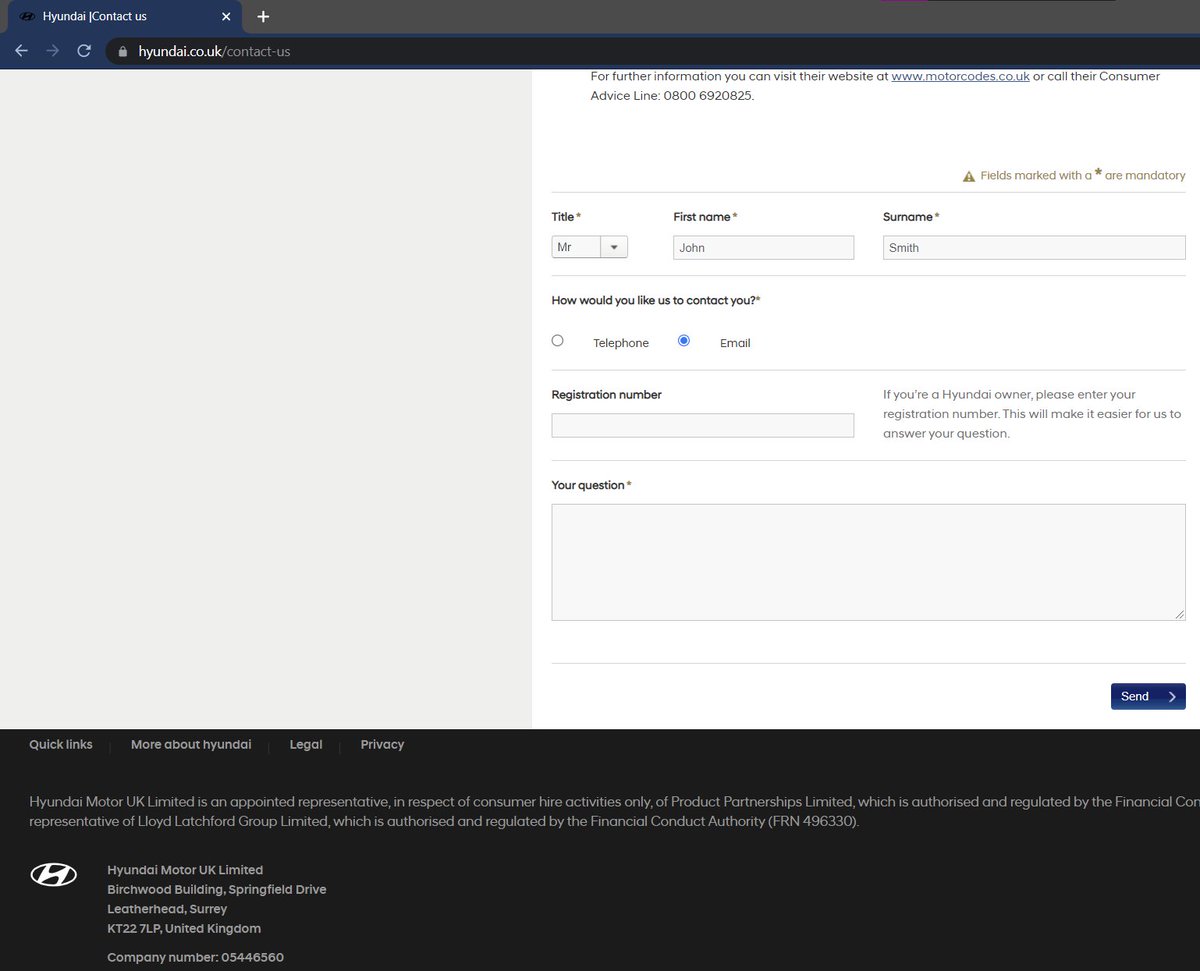Reload the Hyundai contact page
The height and width of the screenshot is (971, 1200).
tap(84, 50)
